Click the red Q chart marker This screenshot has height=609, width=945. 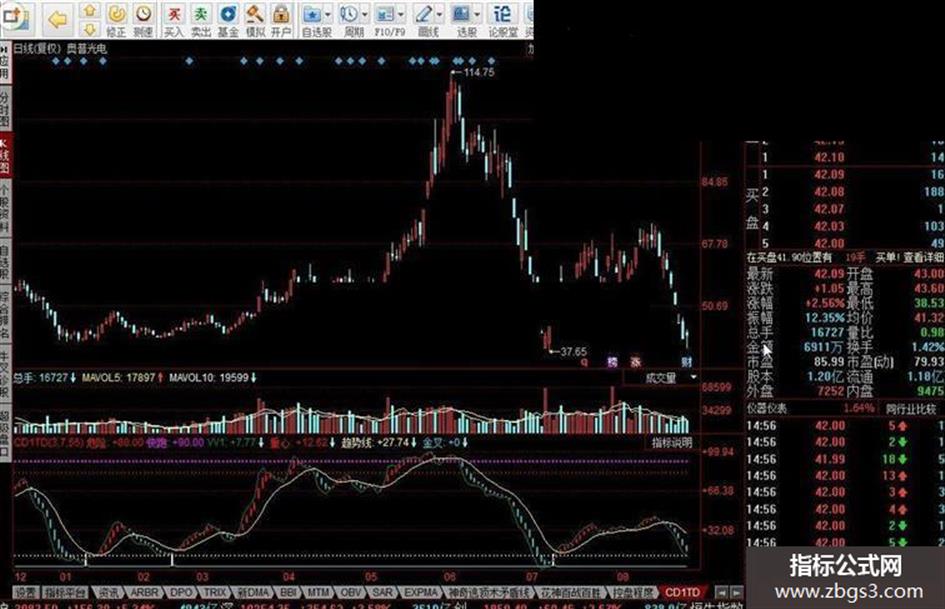tap(583, 362)
